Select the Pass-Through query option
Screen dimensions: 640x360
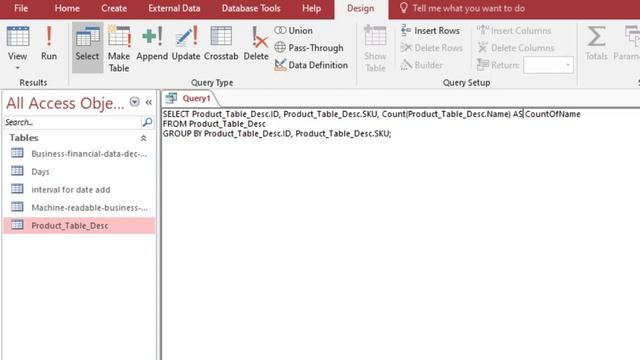tap(309, 48)
